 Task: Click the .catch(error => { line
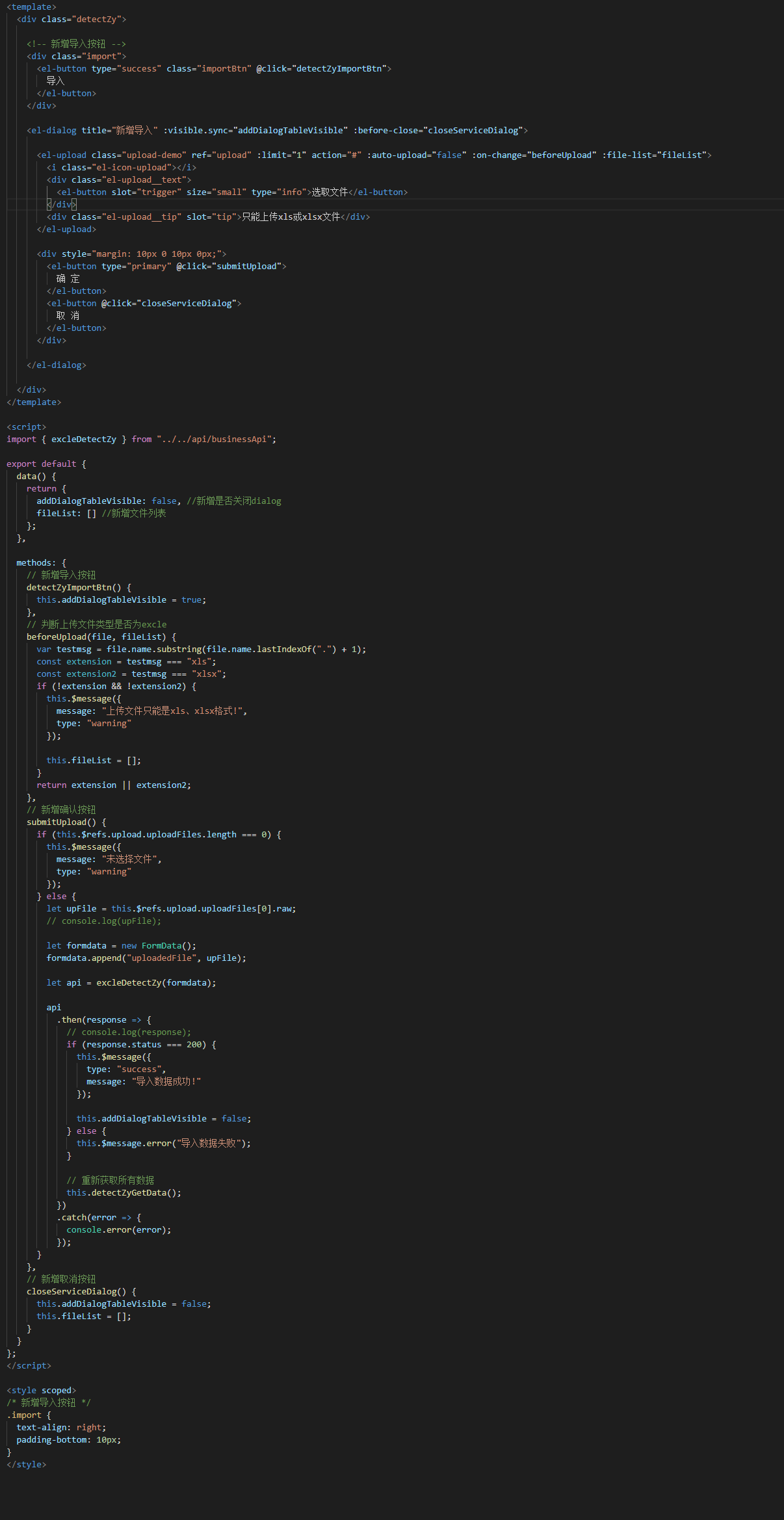(x=99, y=1217)
